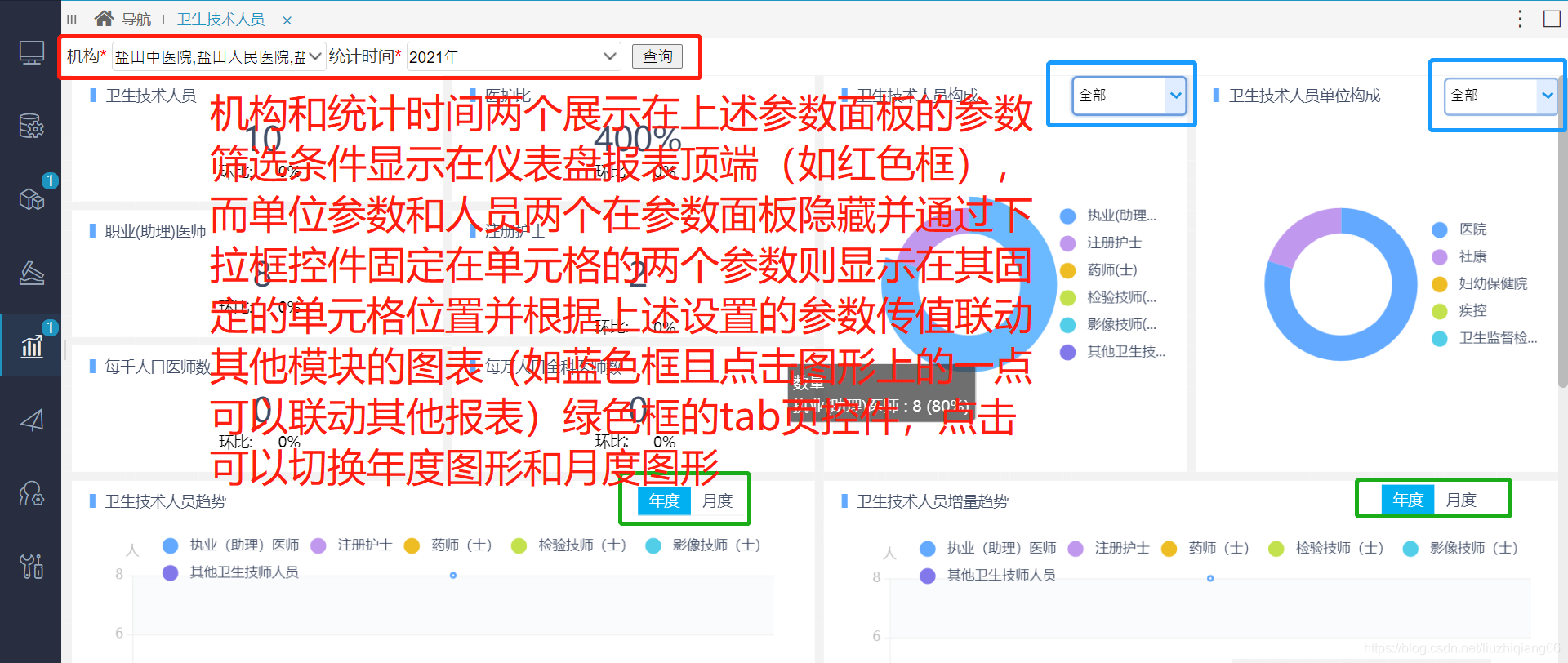Close the 卫生技术人员 tab
Screen dimensions: 1568x663
tap(287, 20)
